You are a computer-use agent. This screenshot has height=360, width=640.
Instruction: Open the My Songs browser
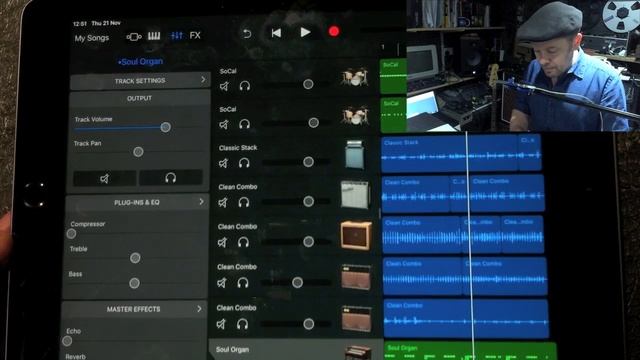pyautogui.click(x=92, y=38)
